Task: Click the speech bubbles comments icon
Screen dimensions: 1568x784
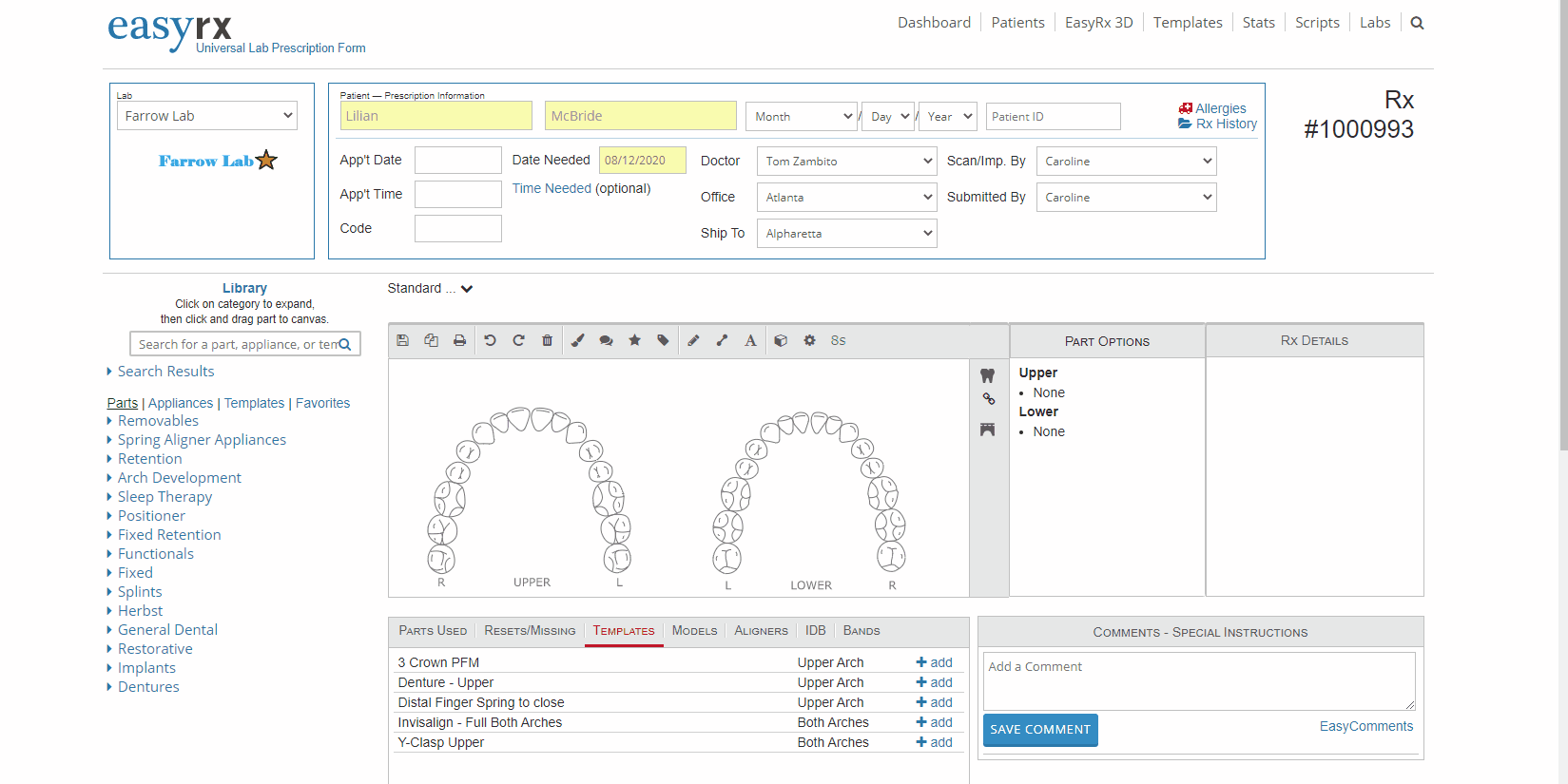Action: coord(606,340)
